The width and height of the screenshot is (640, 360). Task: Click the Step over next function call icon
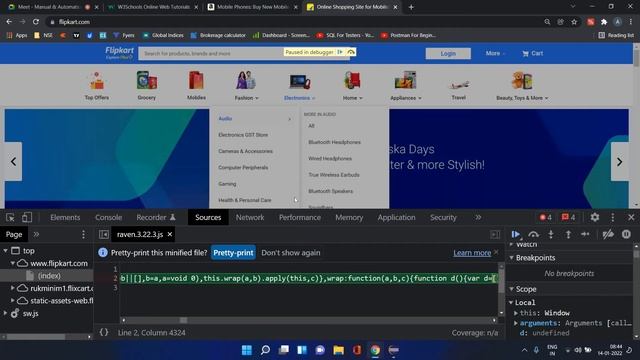pos(533,234)
